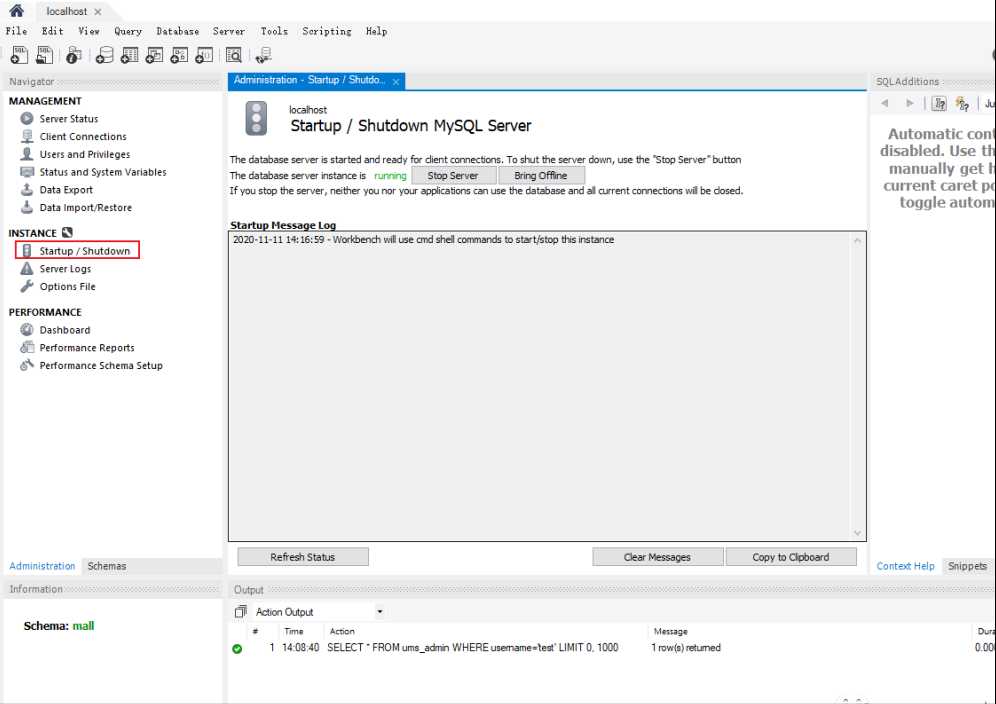Click the Users and Privileges person icon
996x704 pixels.
click(27, 154)
